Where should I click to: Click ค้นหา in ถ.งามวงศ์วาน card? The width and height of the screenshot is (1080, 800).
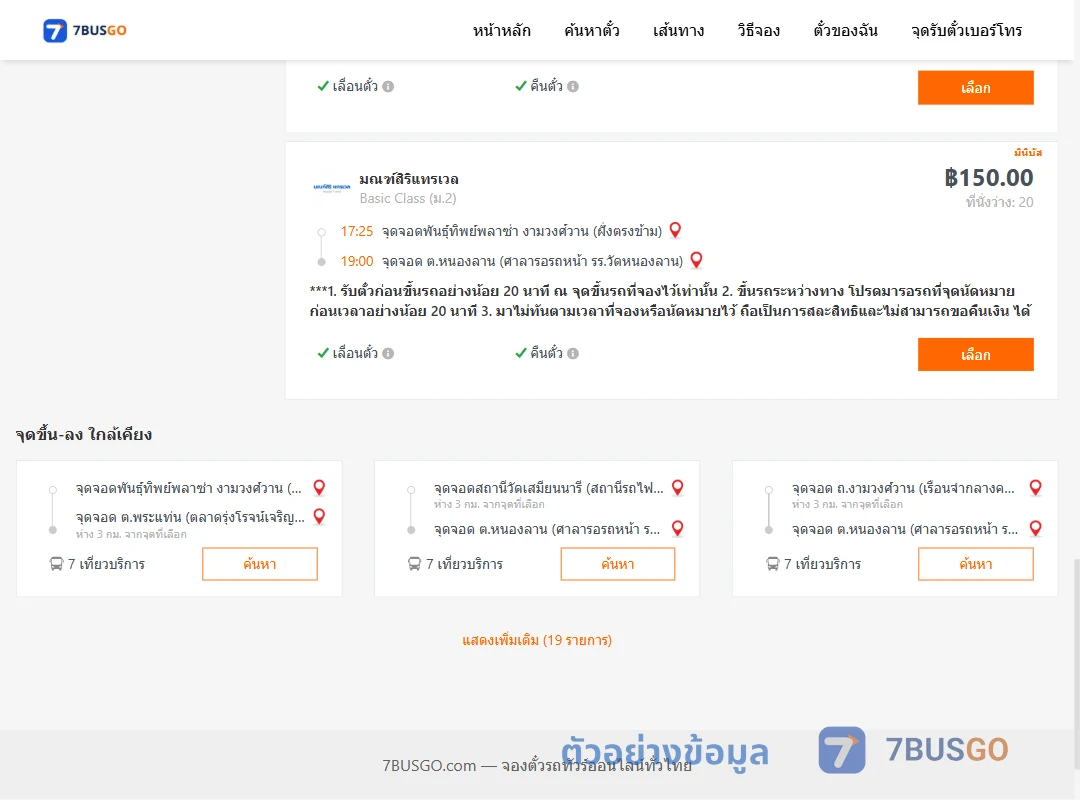975,564
